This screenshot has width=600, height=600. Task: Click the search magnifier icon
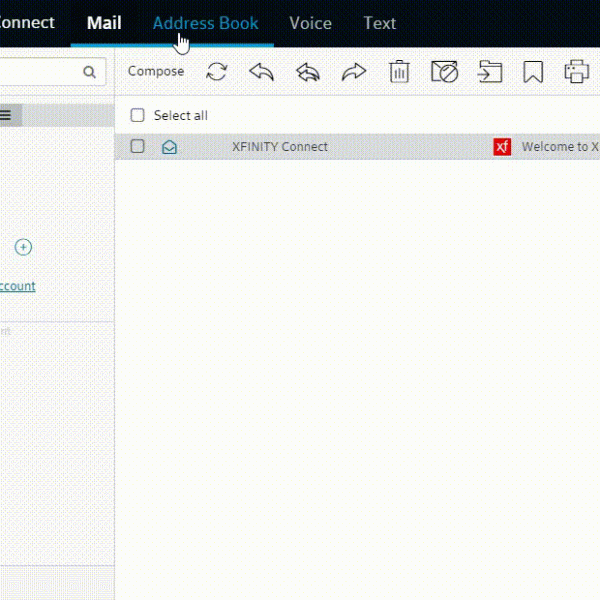(x=89, y=72)
